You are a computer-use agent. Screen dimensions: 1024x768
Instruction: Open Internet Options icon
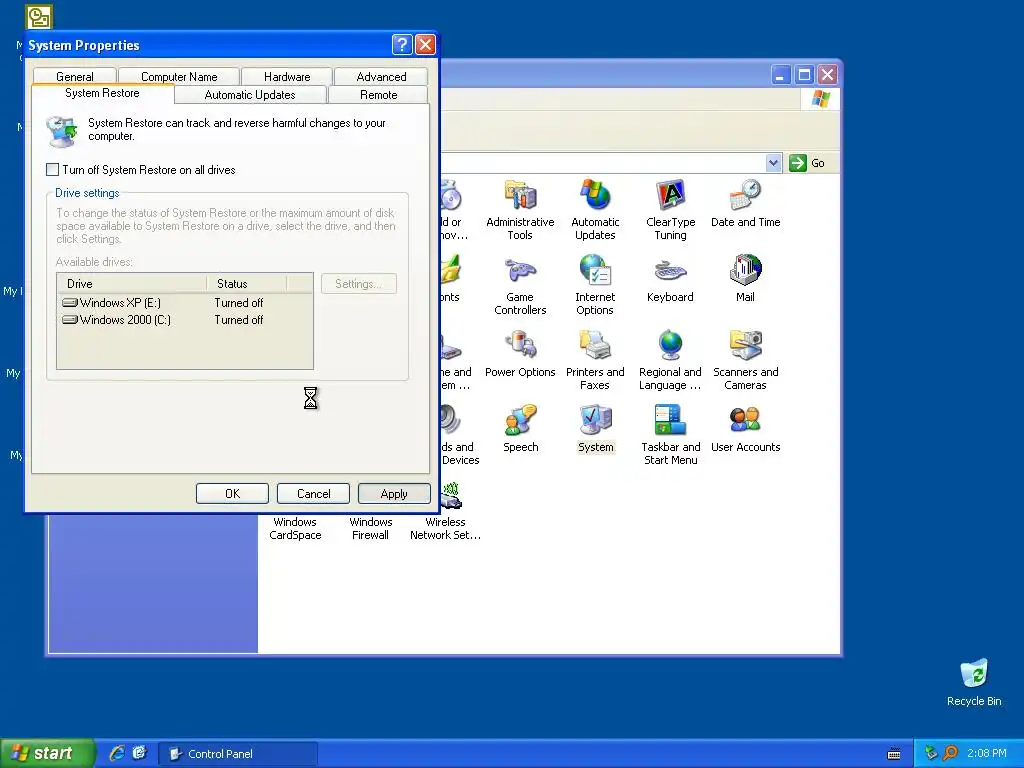coord(595,285)
